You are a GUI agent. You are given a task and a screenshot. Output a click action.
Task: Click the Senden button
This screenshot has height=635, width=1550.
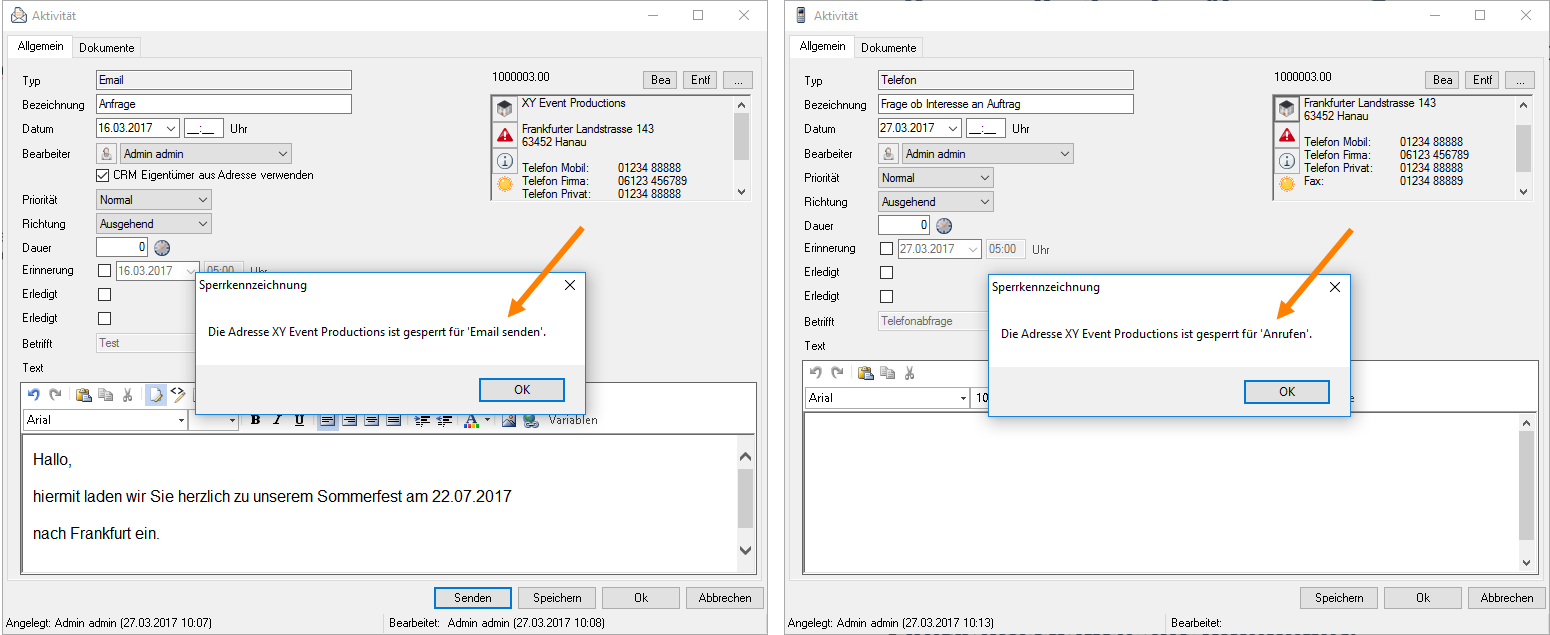coord(472,598)
